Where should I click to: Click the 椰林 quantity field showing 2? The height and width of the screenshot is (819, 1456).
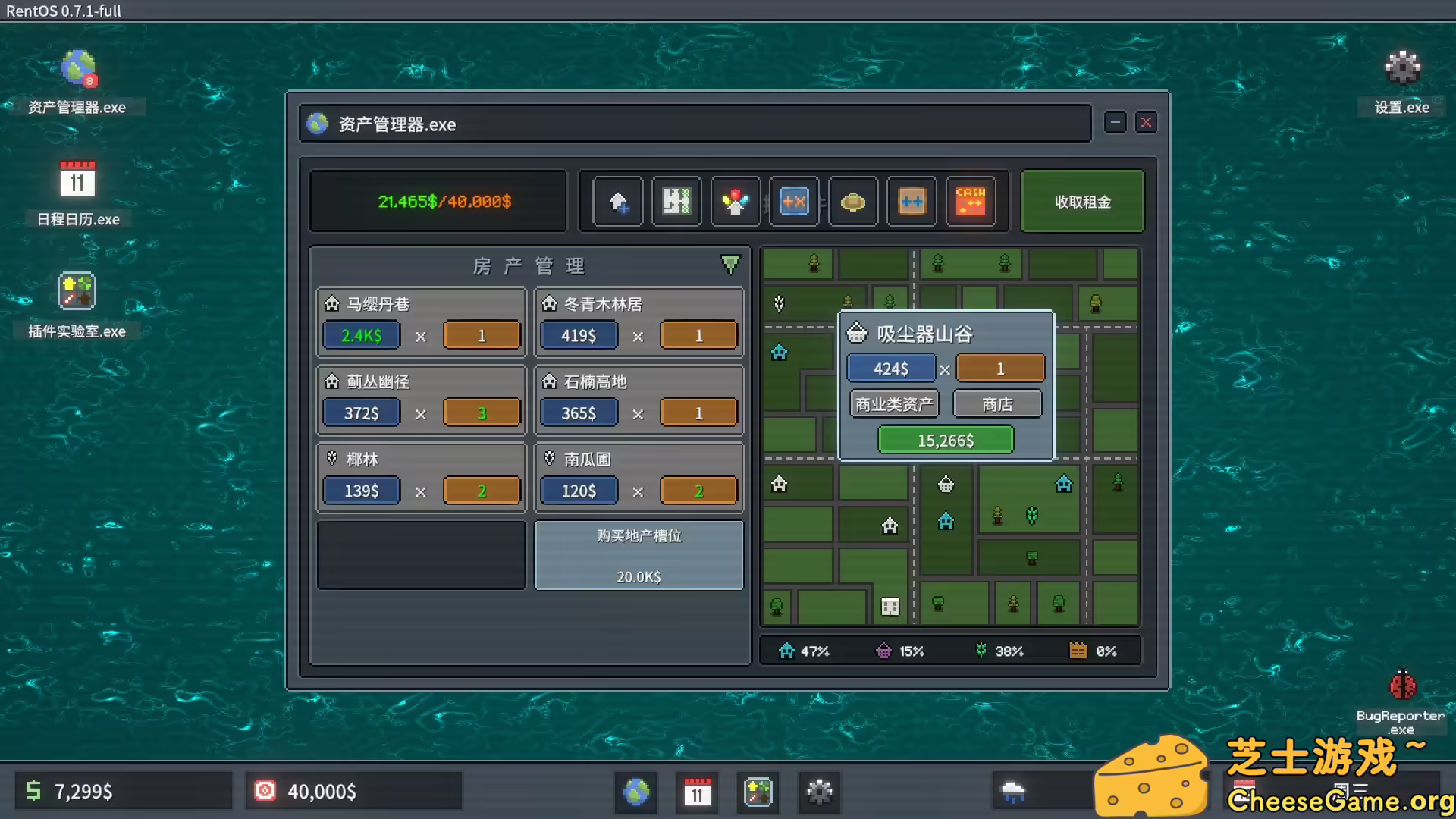point(482,490)
